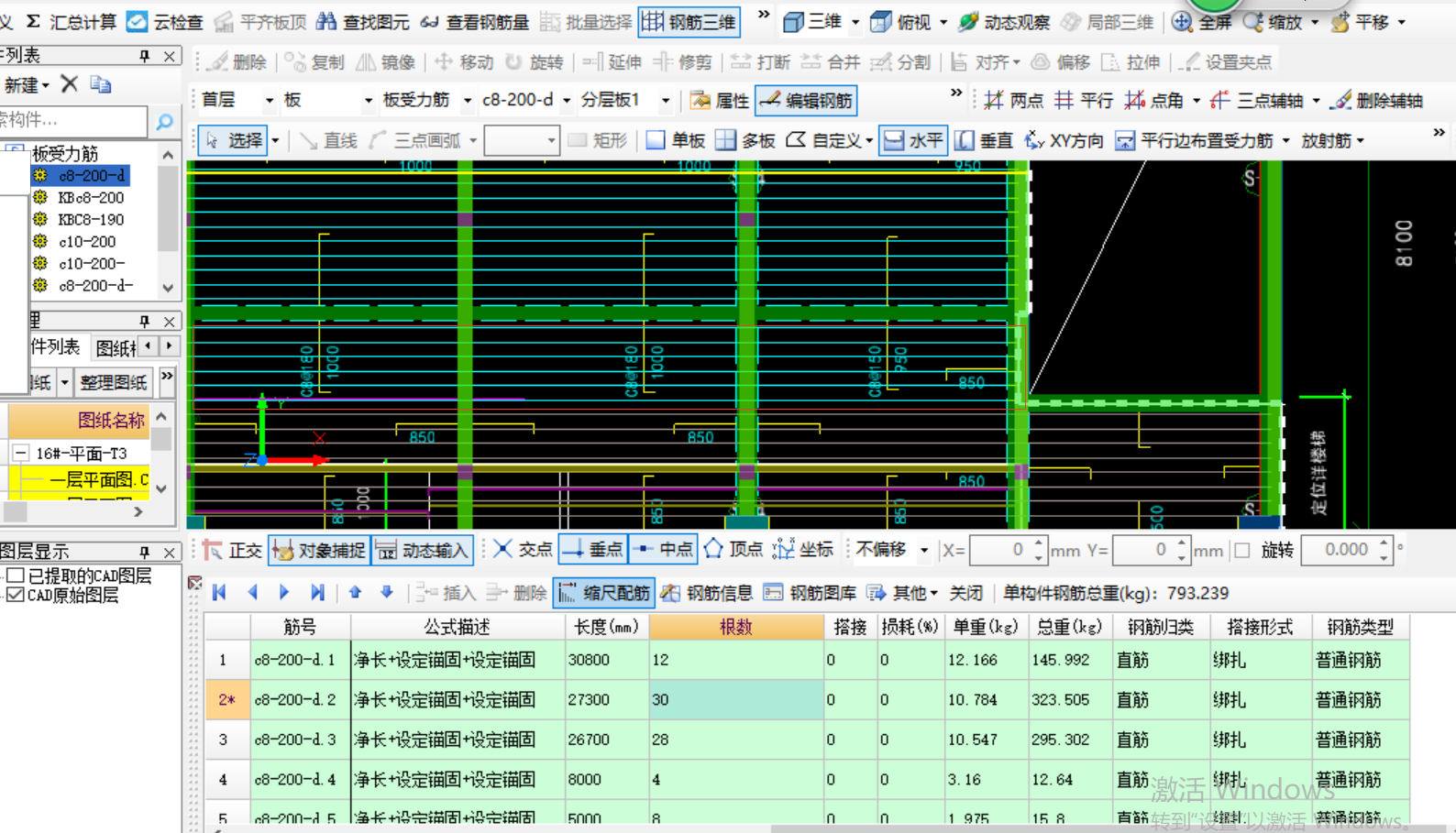The image size is (1456, 833).
Task: Click 删除辅轴 delete auxiliary axis
Action: click(1378, 100)
